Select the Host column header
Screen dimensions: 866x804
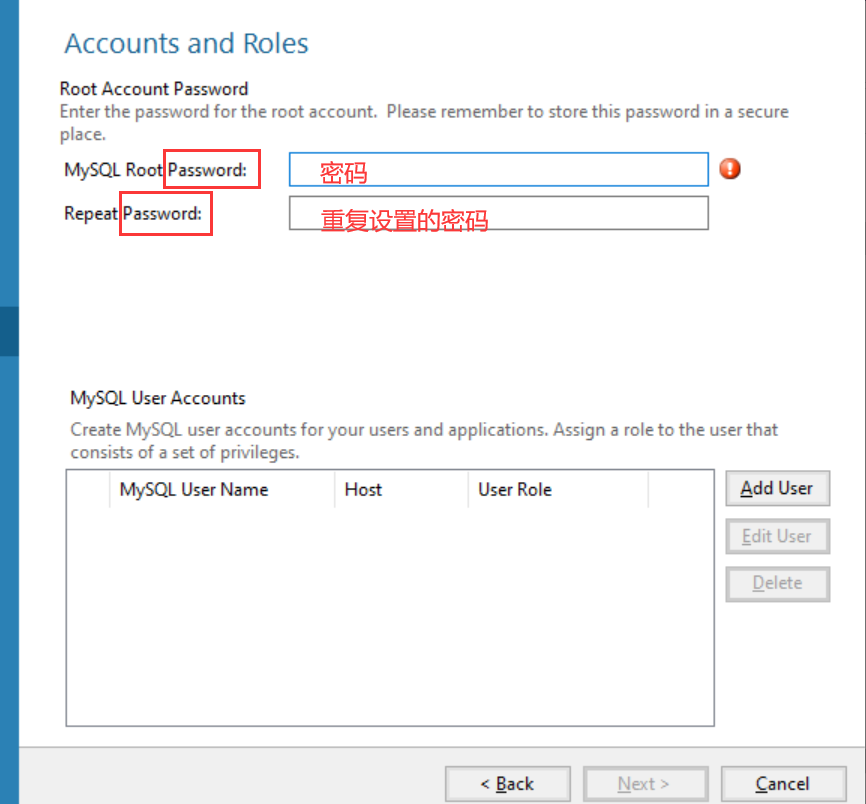click(x=402, y=489)
